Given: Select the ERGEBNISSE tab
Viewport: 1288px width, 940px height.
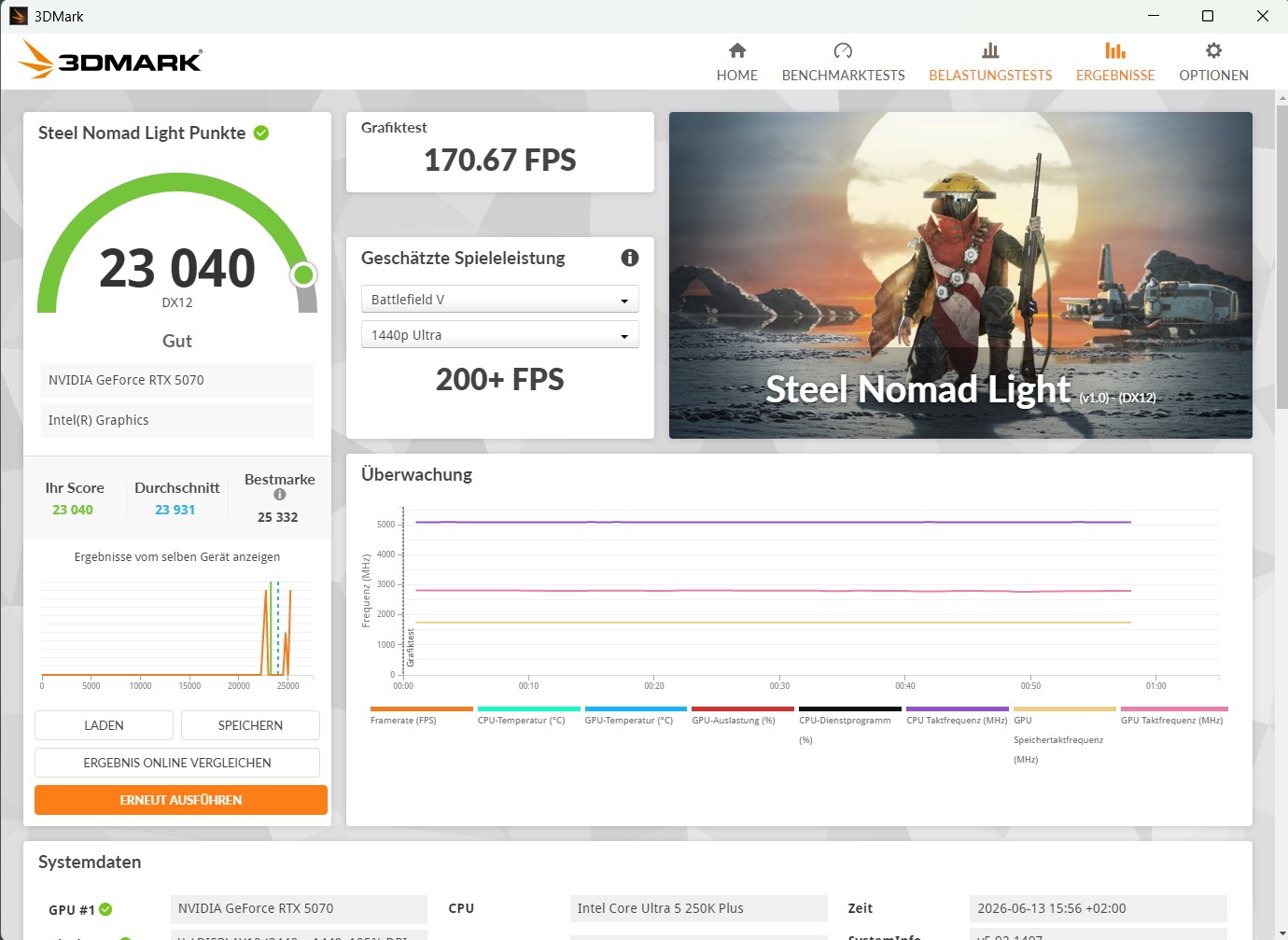Looking at the screenshot, I should [x=1115, y=63].
